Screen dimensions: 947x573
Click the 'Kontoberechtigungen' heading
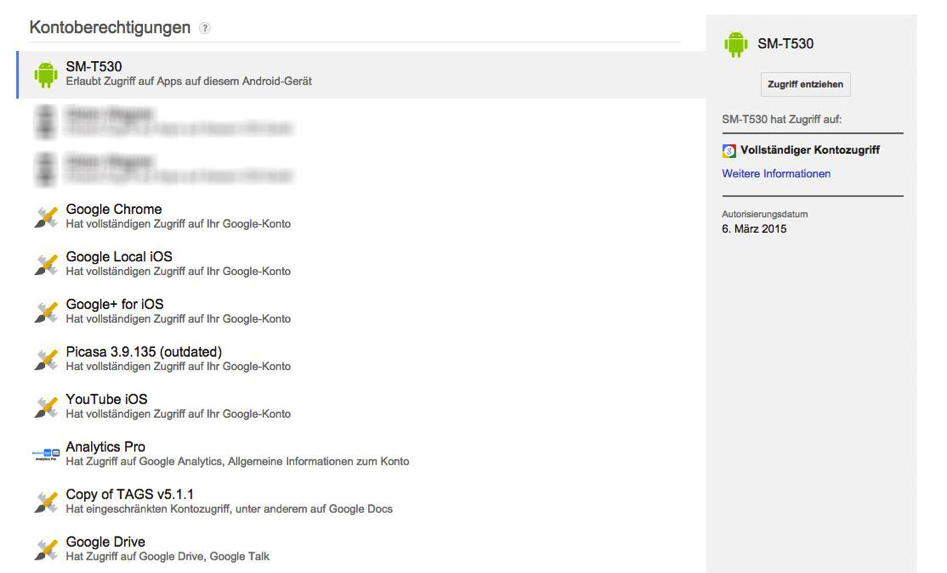tap(110, 28)
